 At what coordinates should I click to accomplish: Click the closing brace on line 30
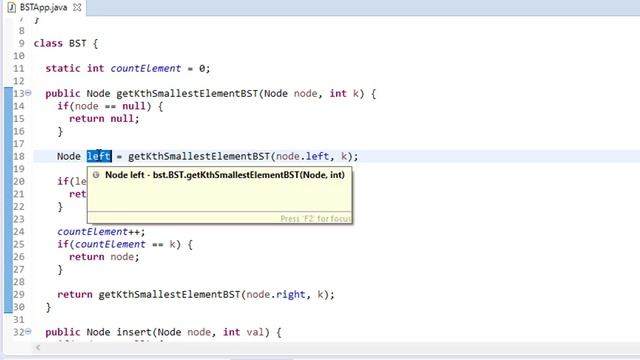click(48, 307)
